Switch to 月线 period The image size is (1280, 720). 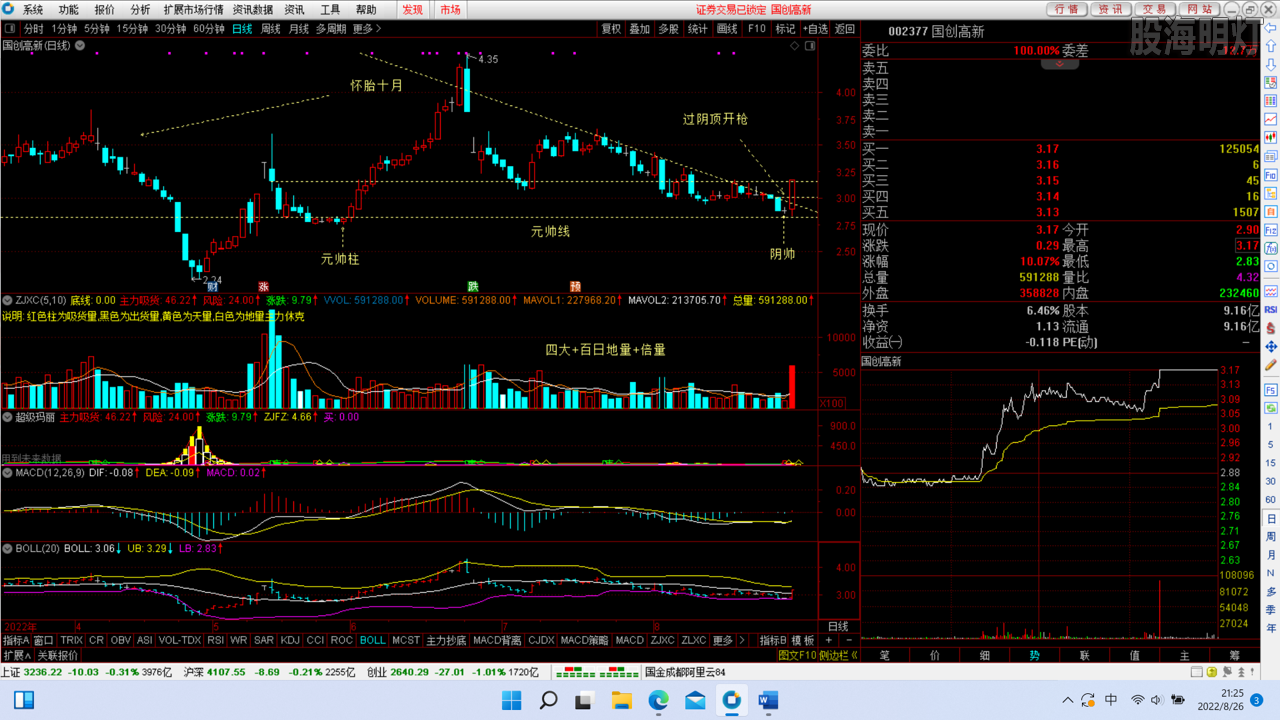coord(298,29)
